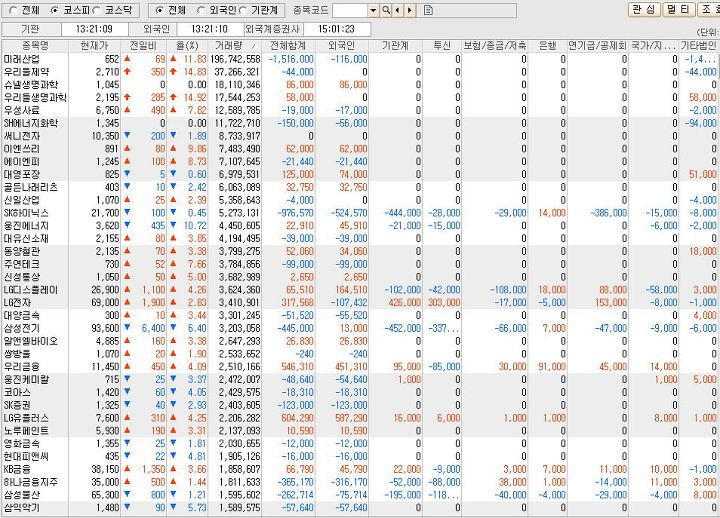
Task: Sort by the 투신 column header
Action: (442, 45)
